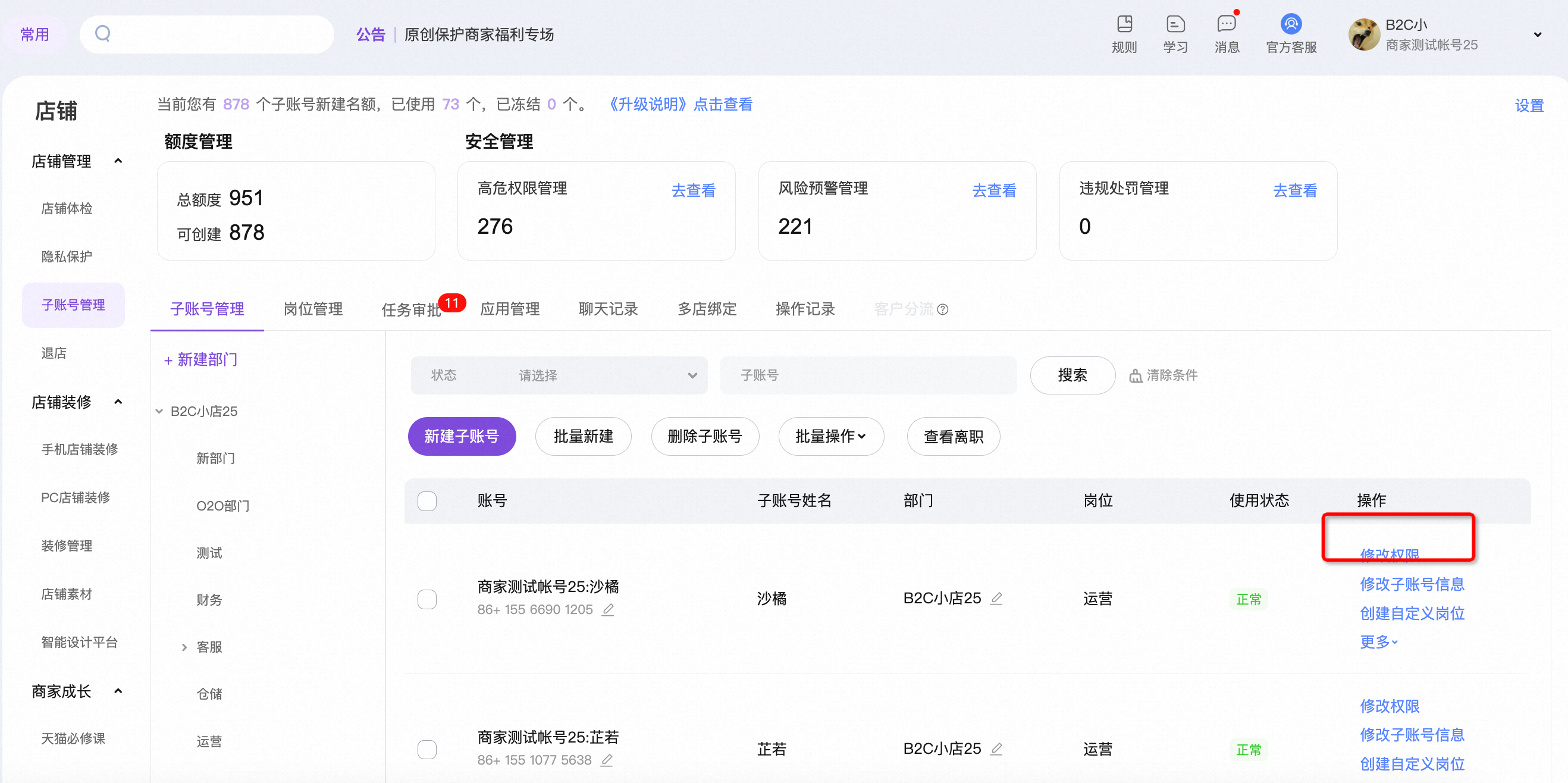Click the 查看离职 button
This screenshot has height=783, width=1568.
pyautogui.click(x=953, y=437)
